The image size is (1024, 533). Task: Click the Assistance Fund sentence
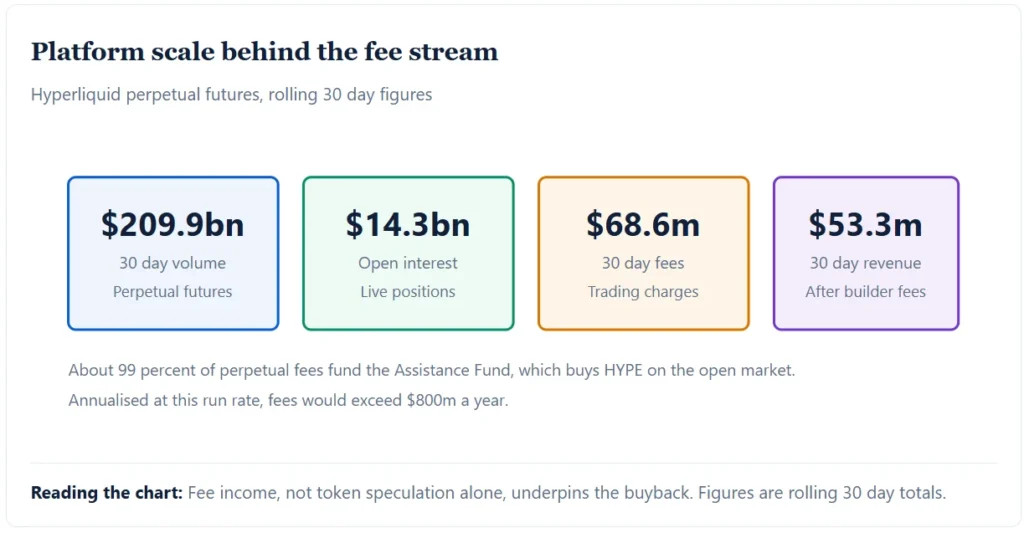[x=432, y=370]
